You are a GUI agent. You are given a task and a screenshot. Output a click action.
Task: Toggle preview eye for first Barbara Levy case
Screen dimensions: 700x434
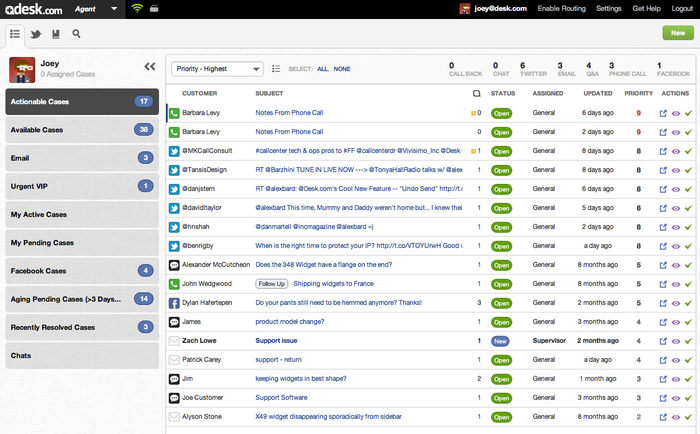tap(675, 113)
